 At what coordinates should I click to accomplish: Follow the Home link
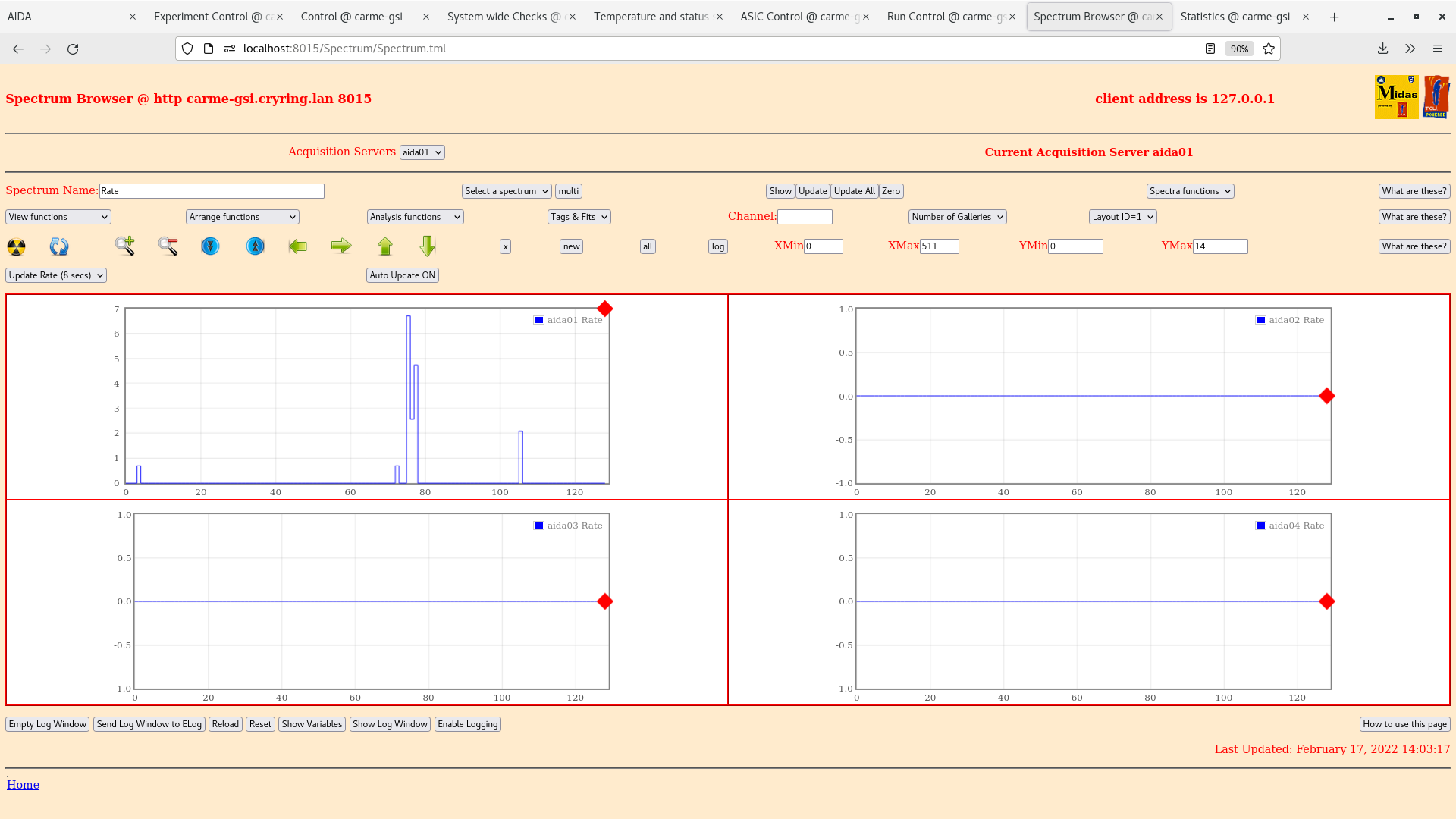[23, 785]
